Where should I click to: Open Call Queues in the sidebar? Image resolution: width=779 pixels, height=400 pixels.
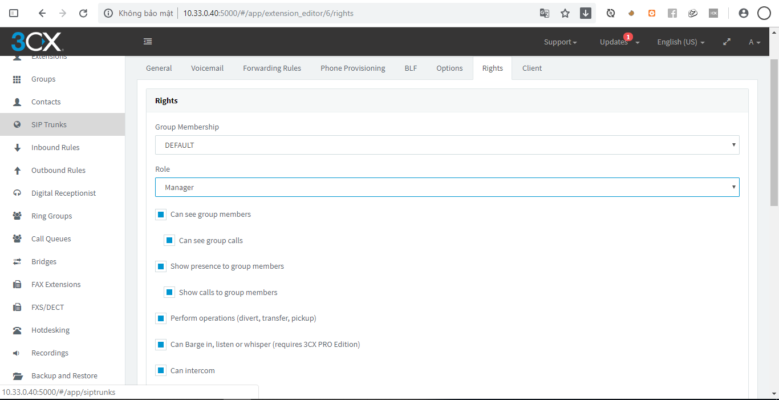[51, 239]
